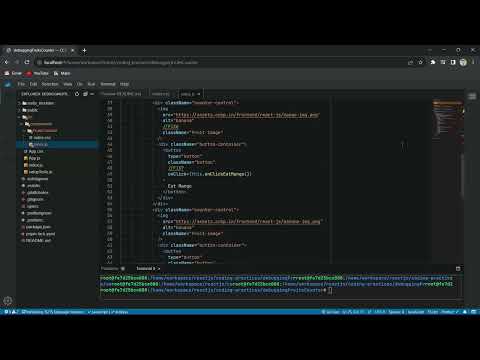Open a new browser tab
The height and width of the screenshot is (360, 480).
pos(84,50)
